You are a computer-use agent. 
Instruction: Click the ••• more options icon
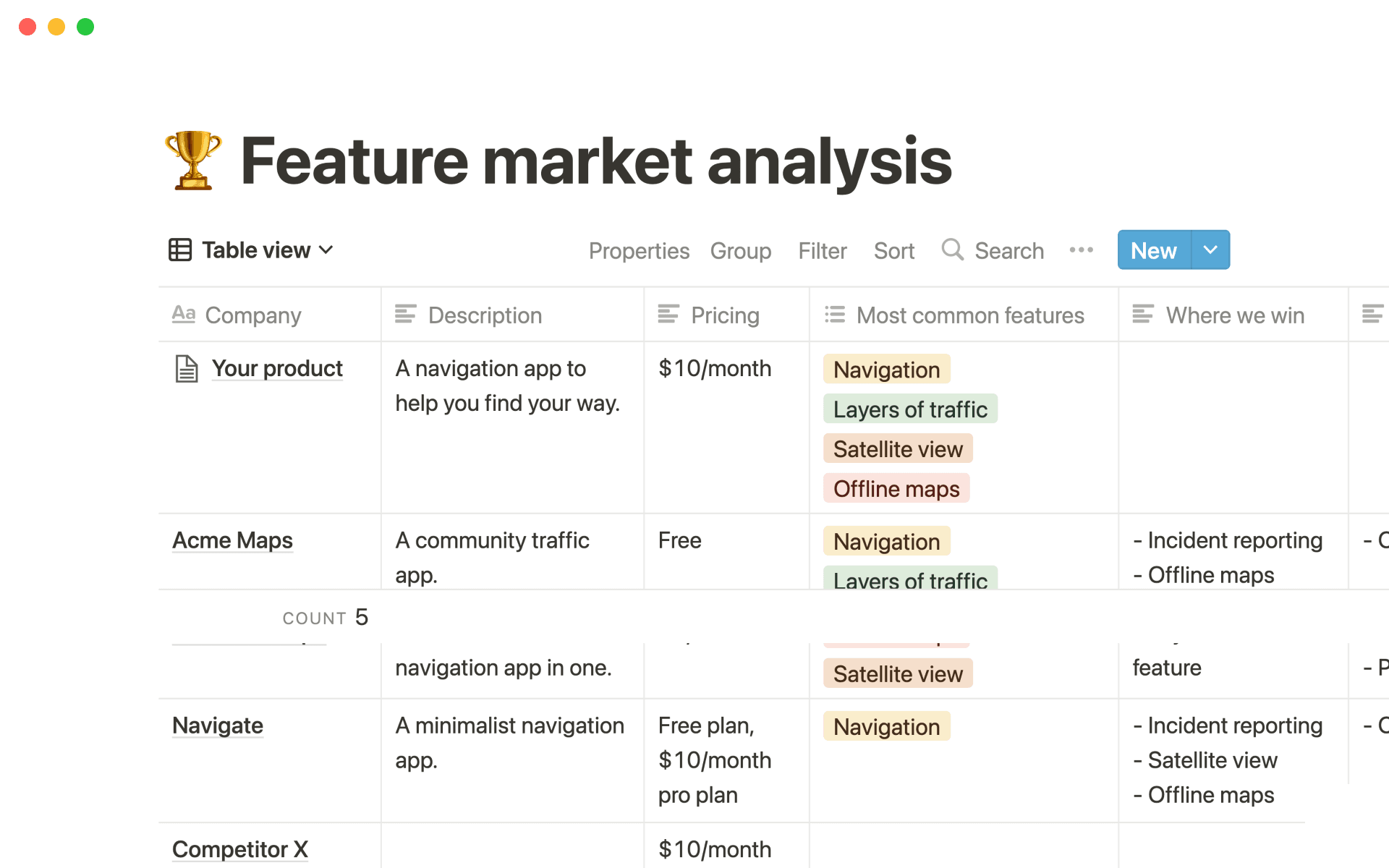click(1081, 250)
